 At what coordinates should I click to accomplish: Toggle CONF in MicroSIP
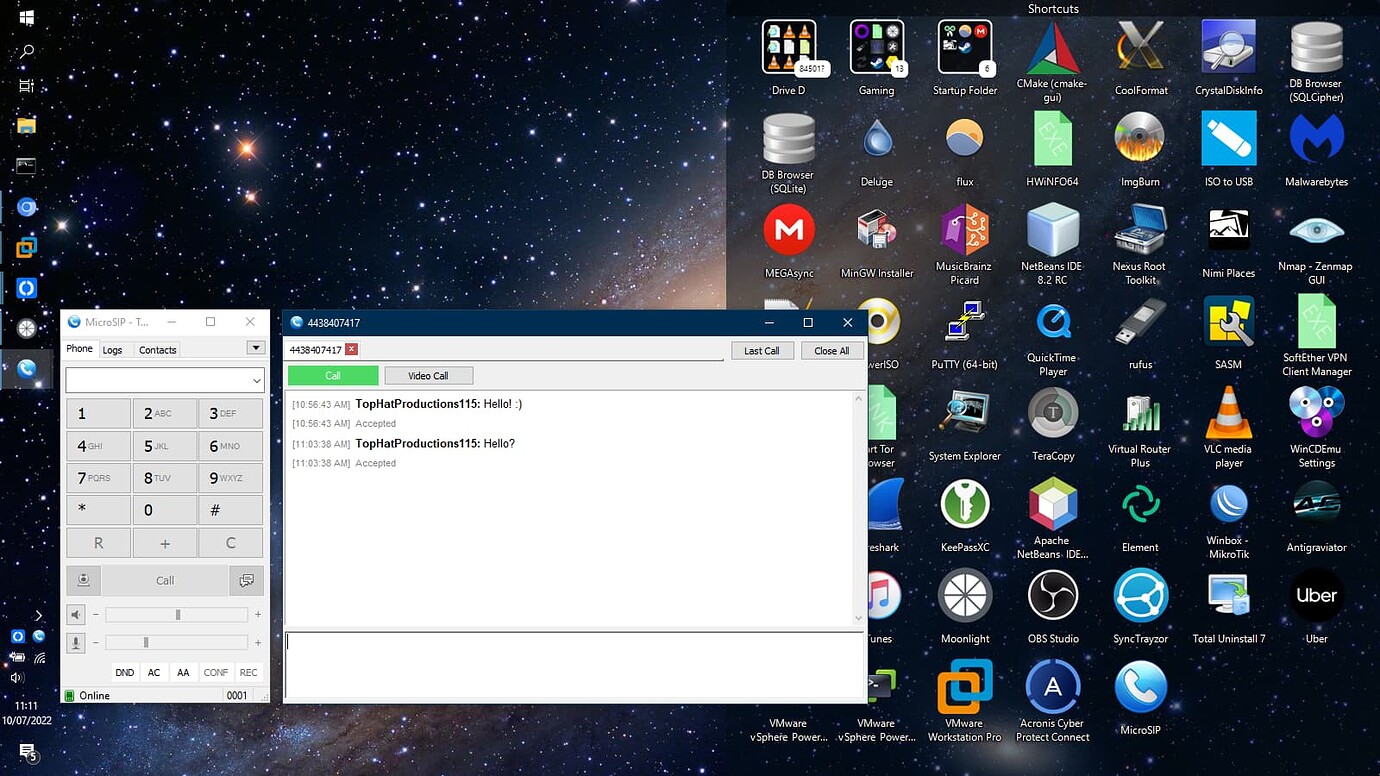[x=216, y=672]
